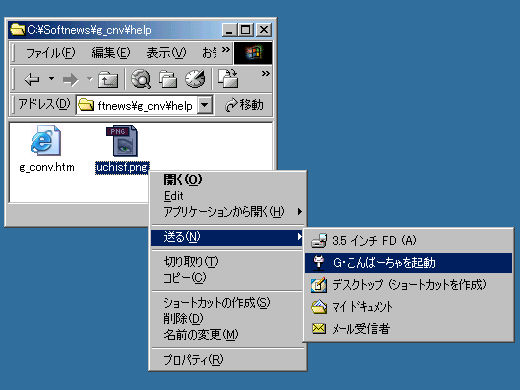Select the uchisf.png file icon
Image resolution: width=520 pixels, height=390 pixels.
[122, 141]
